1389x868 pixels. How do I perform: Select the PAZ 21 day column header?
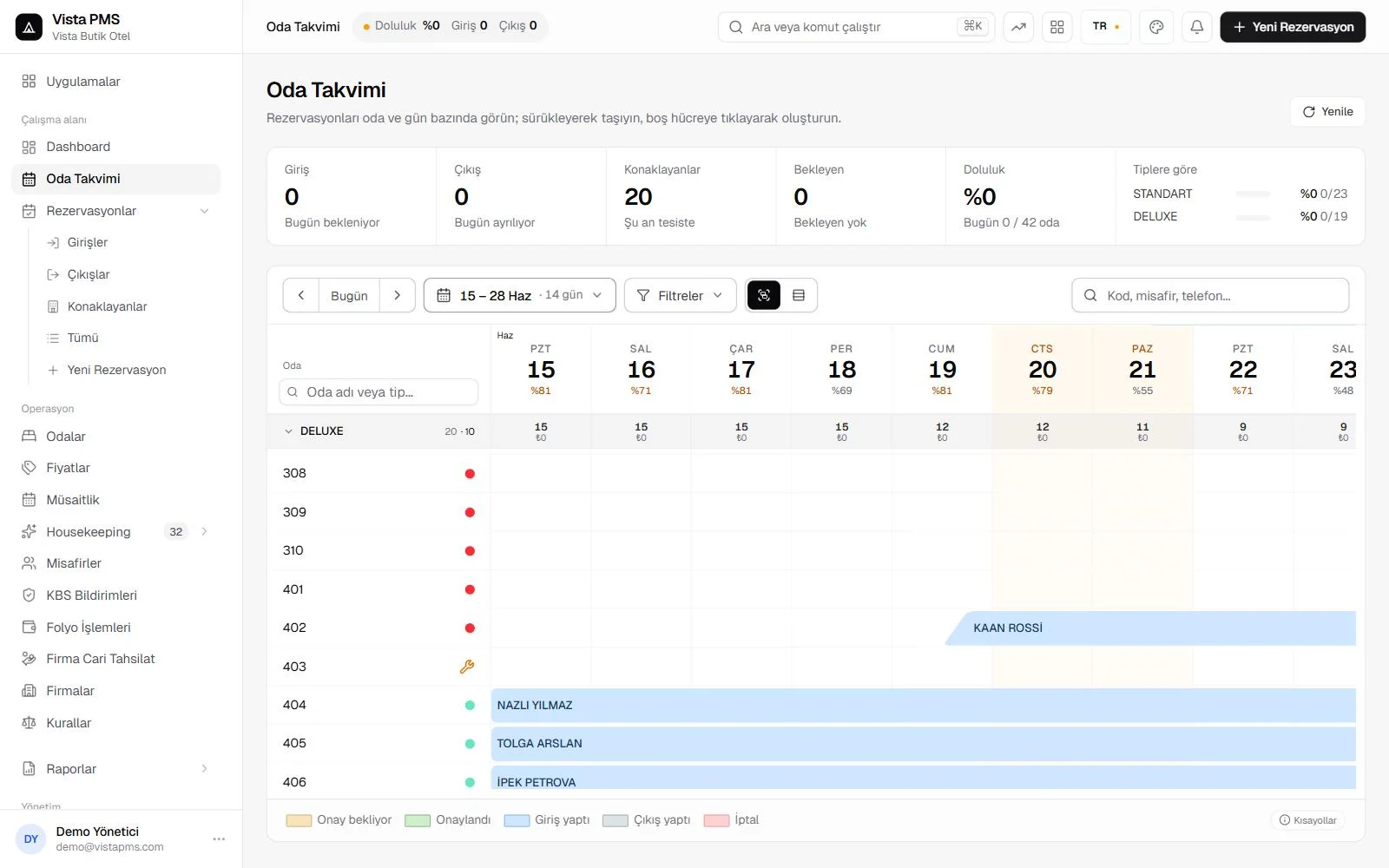point(1142,371)
